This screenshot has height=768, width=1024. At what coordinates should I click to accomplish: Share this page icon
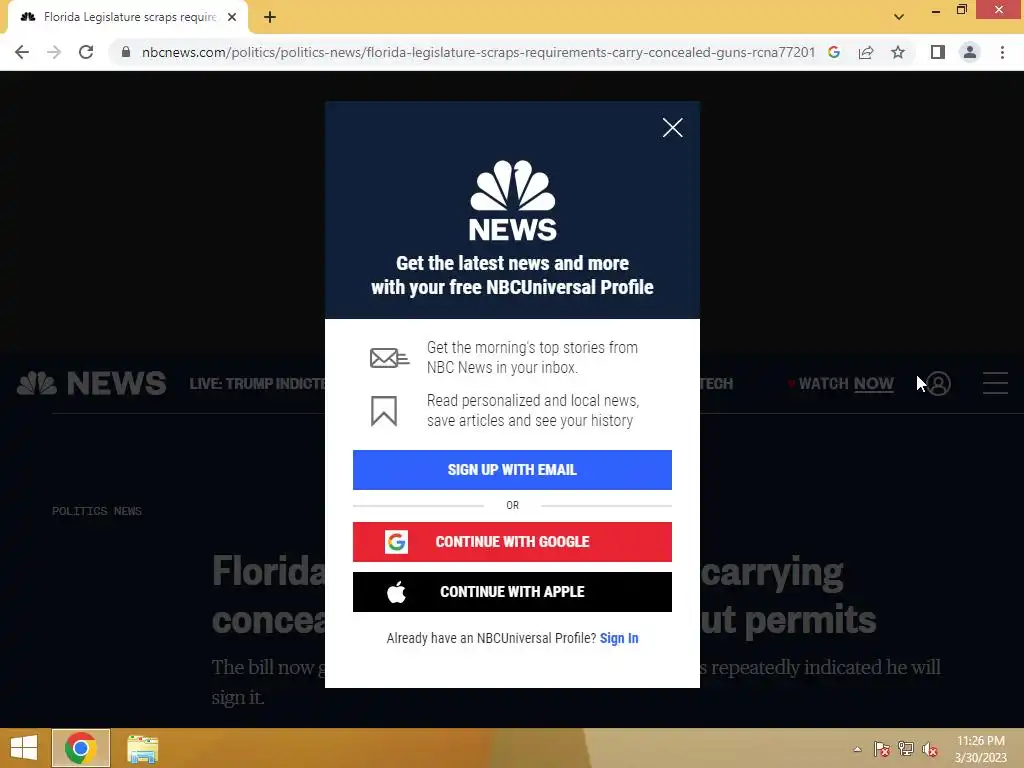866,52
